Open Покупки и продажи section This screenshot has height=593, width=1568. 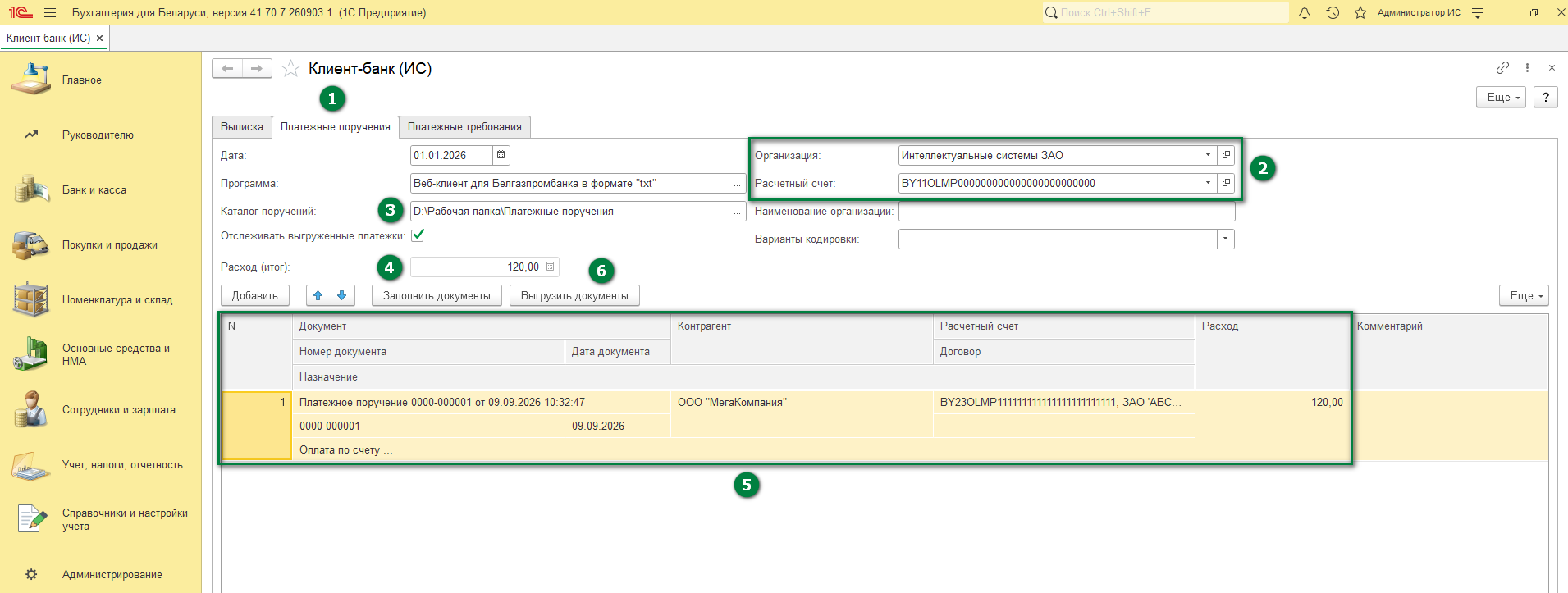(x=100, y=244)
